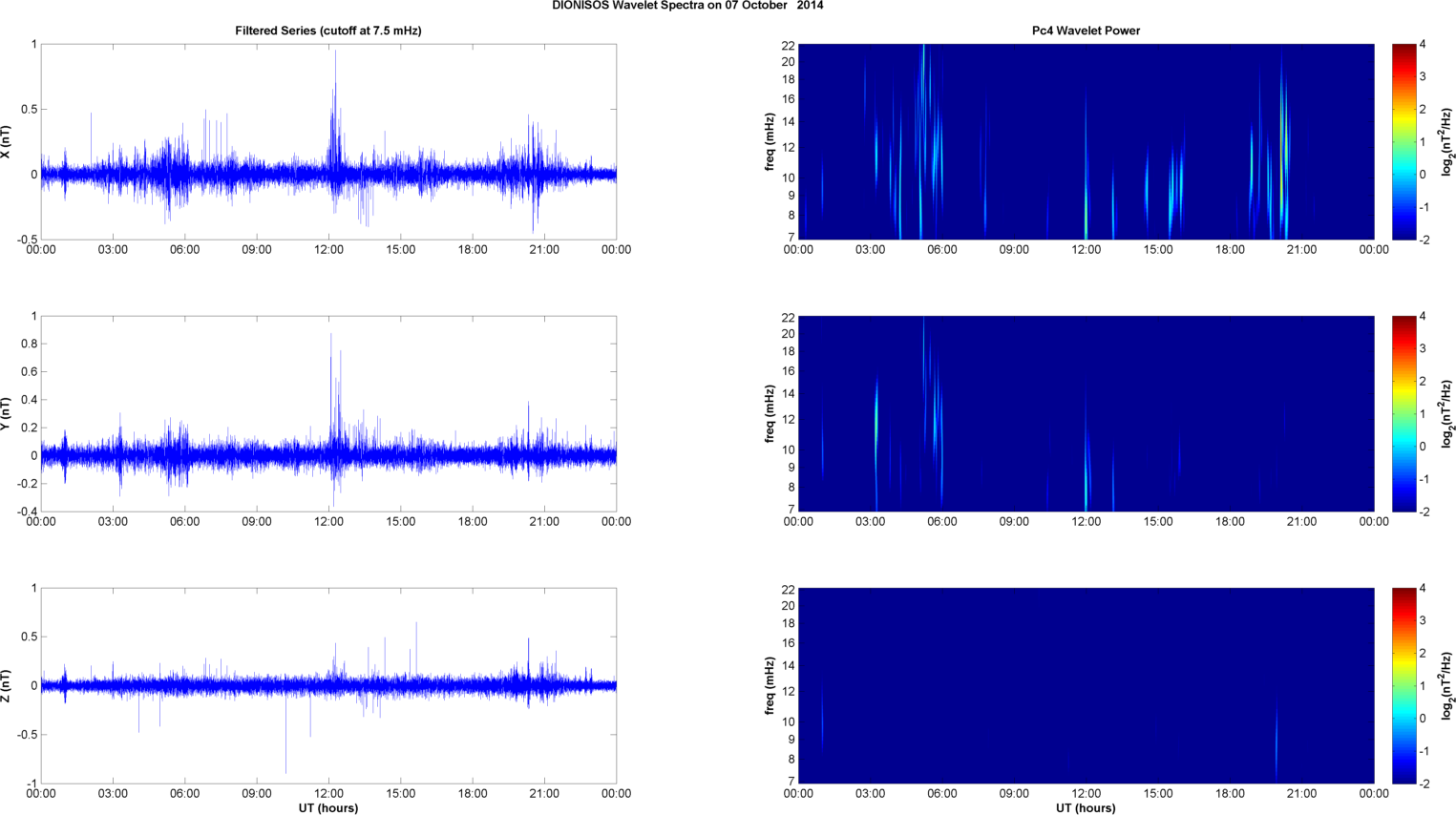Click 'UT (hours)' label under Z time series
The width and height of the screenshot is (1456, 815).
coord(328,807)
